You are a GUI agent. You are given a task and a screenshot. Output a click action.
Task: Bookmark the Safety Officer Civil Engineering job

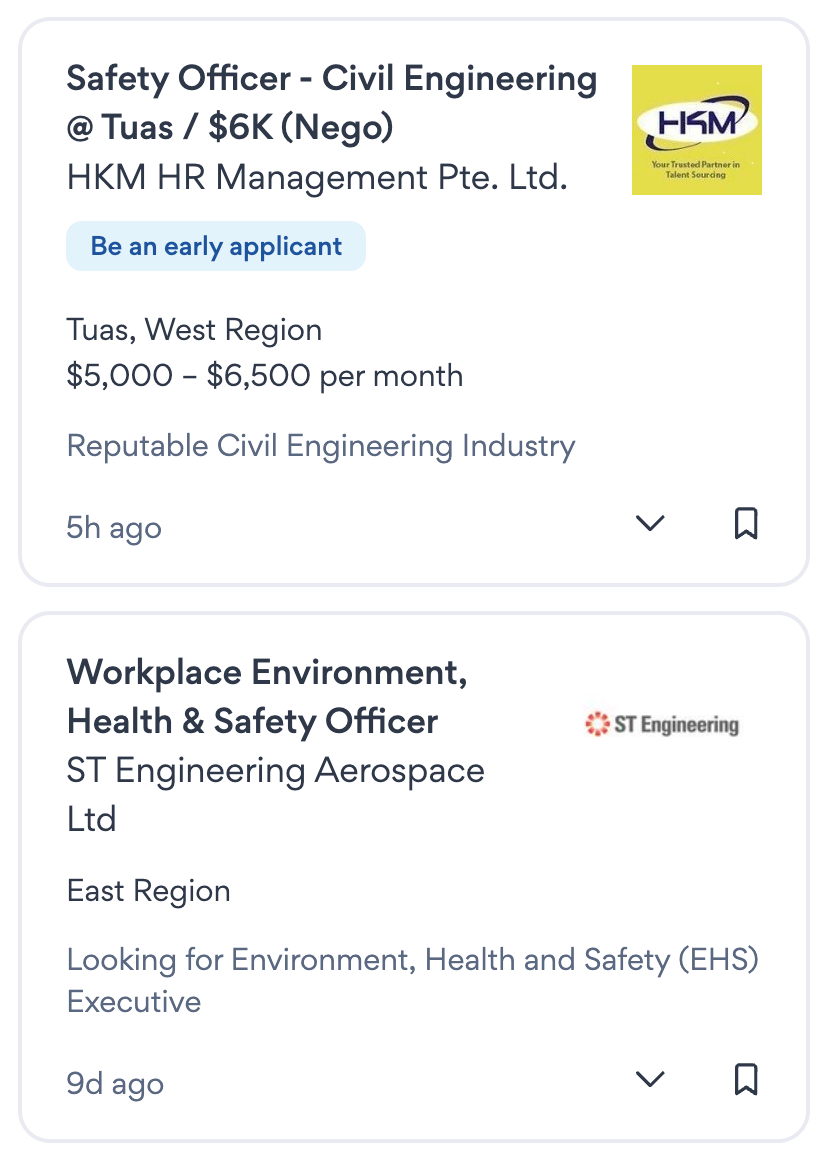tap(745, 523)
